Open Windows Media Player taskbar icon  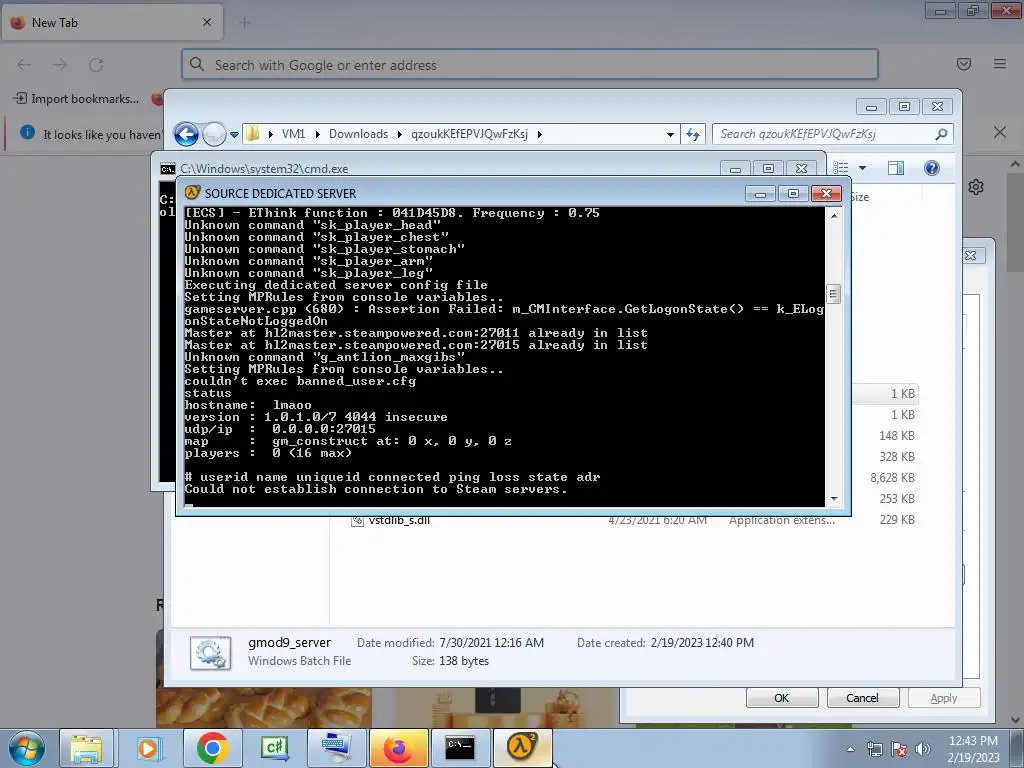(148, 748)
